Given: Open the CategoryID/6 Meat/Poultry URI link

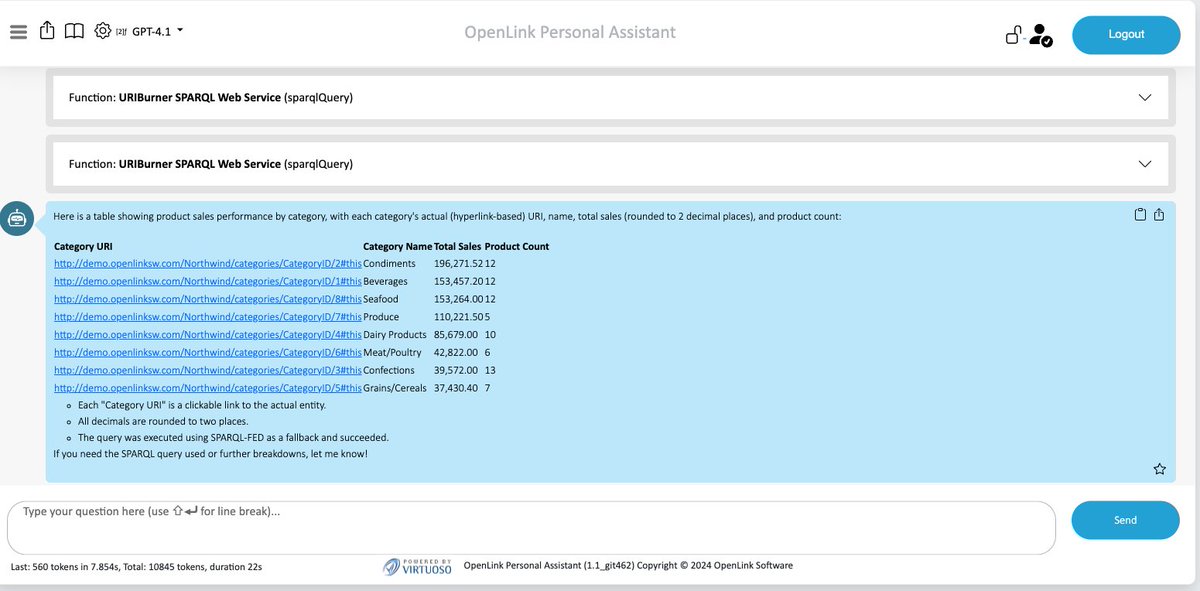Looking at the screenshot, I should pos(207,353).
